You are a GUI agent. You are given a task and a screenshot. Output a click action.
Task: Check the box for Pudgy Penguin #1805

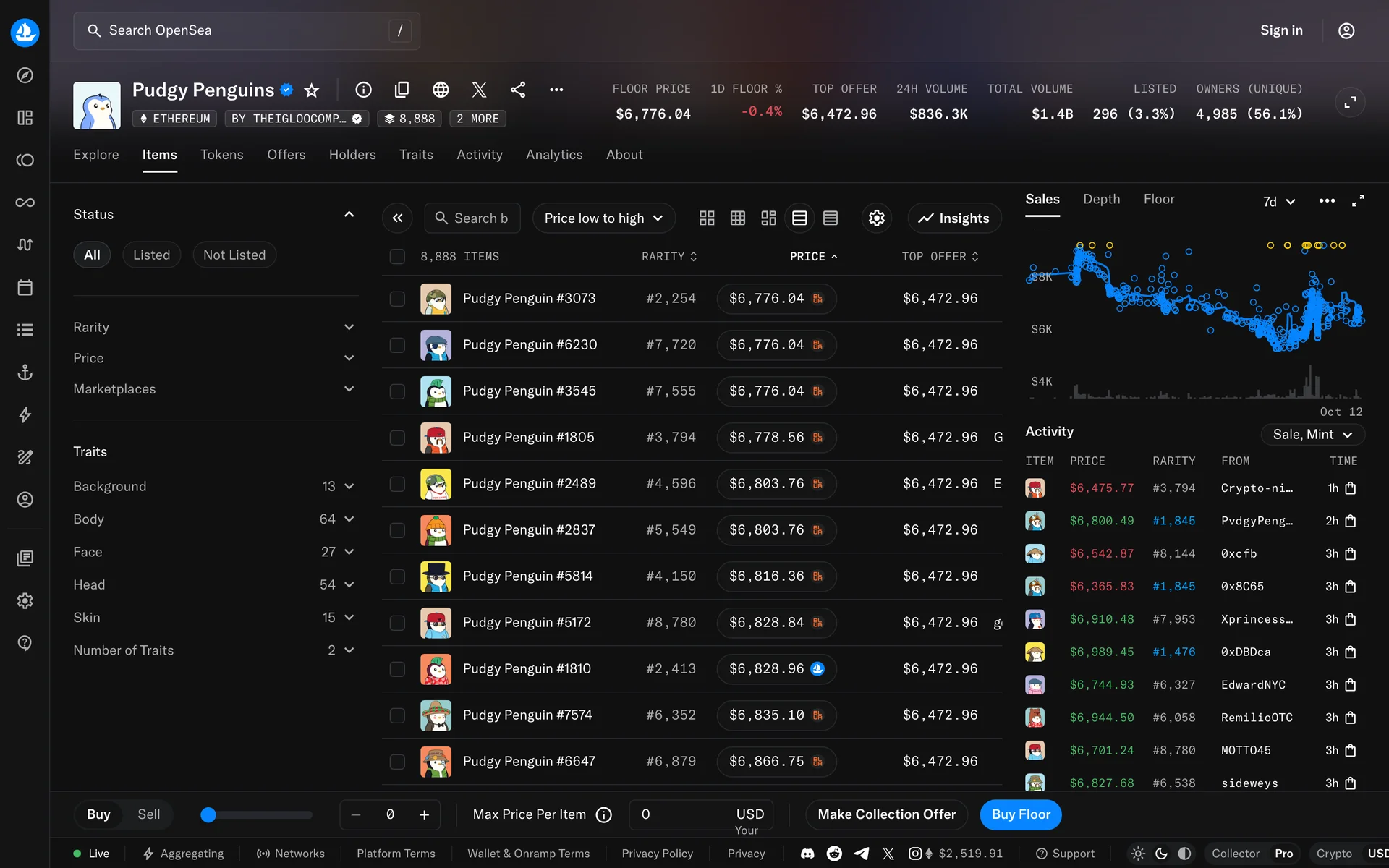(x=397, y=438)
